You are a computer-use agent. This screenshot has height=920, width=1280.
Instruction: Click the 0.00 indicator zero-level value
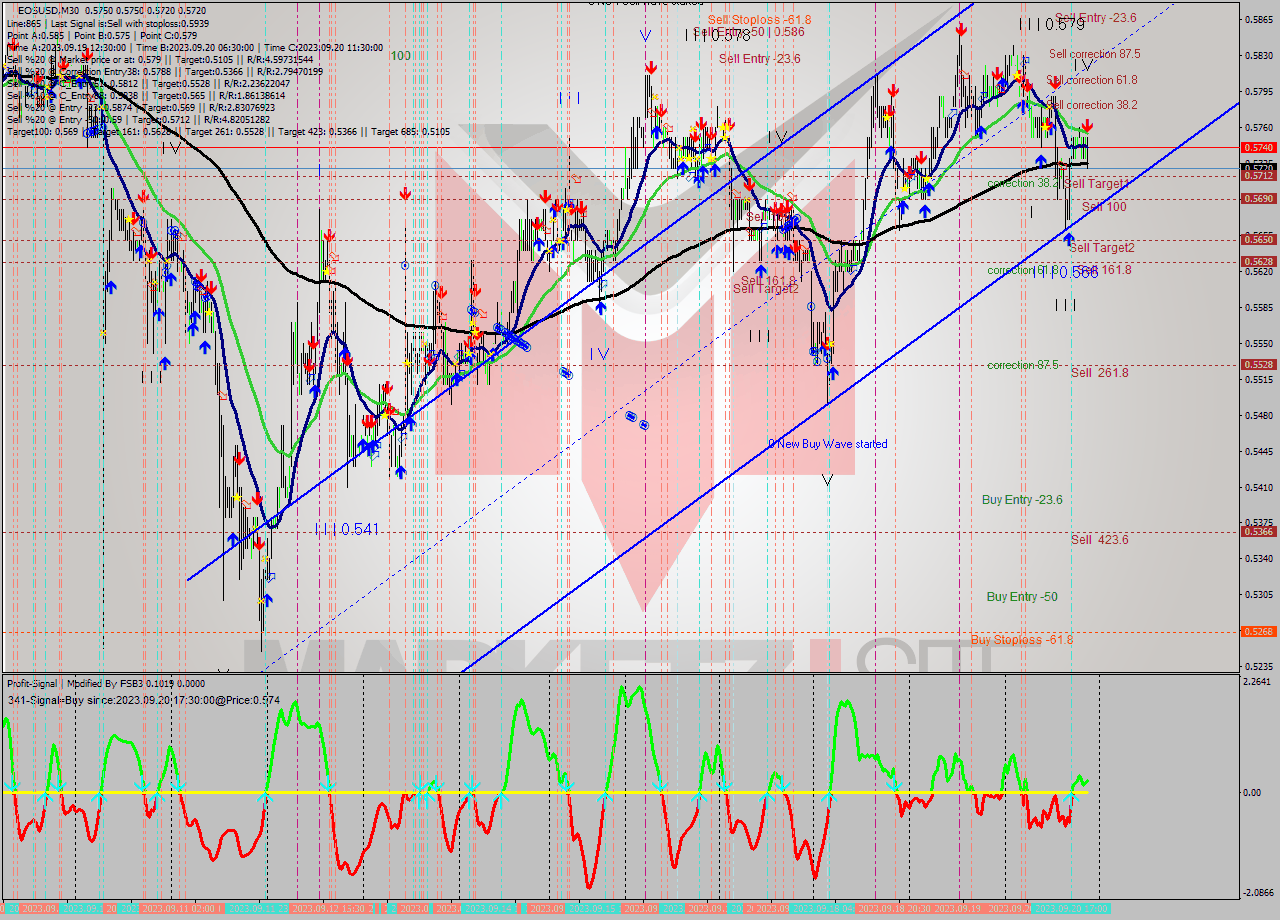point(1253,793)
